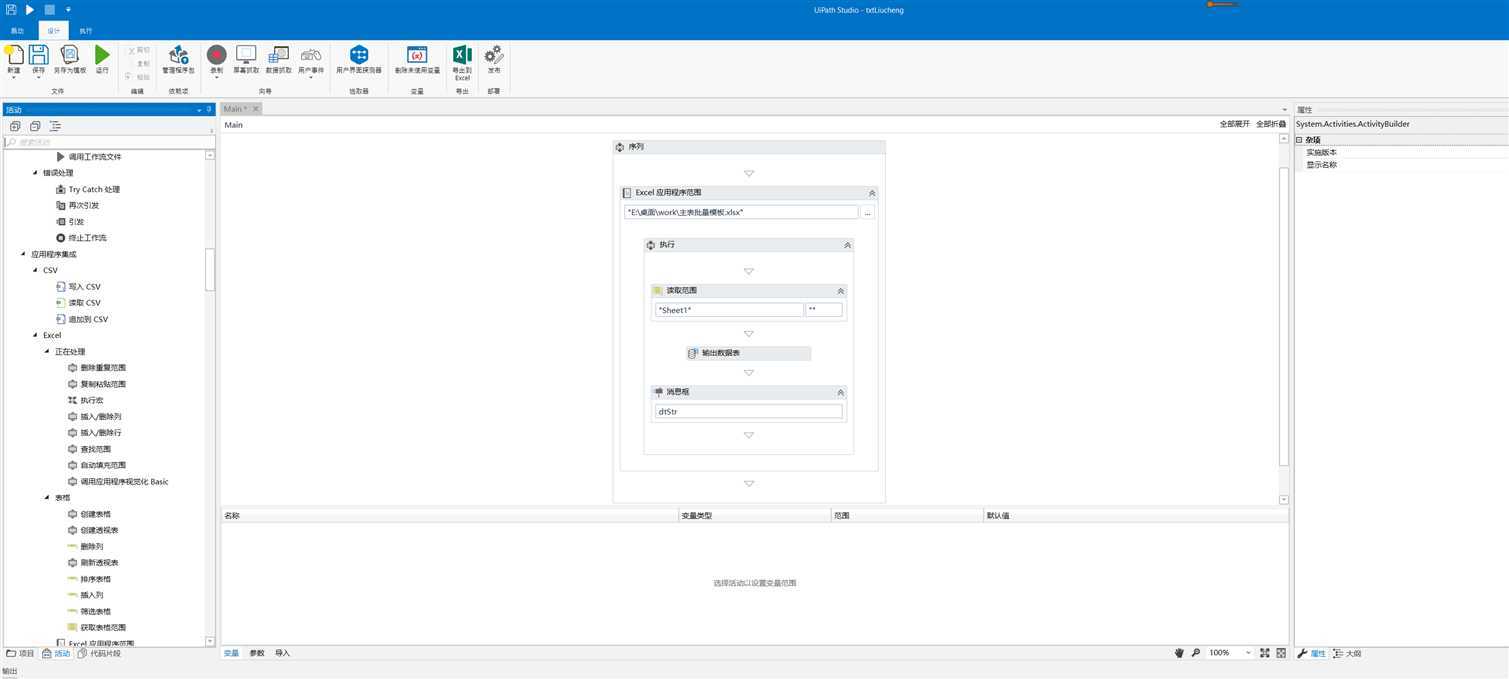Click the "Sheet1" sheet name field
Screen dimensions: 1509x679
[x=729, y=310]
